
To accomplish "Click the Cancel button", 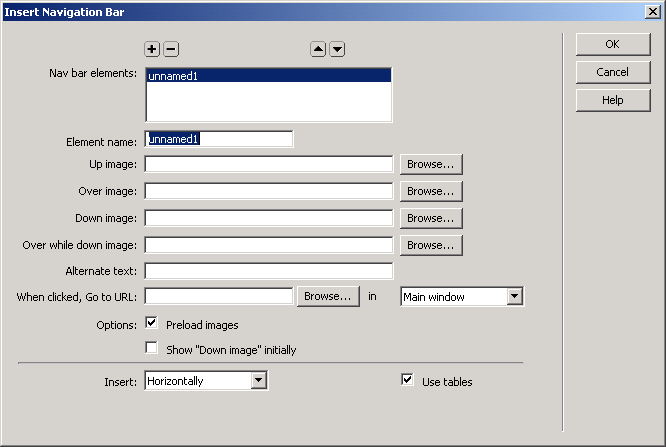I will (613, 72).
